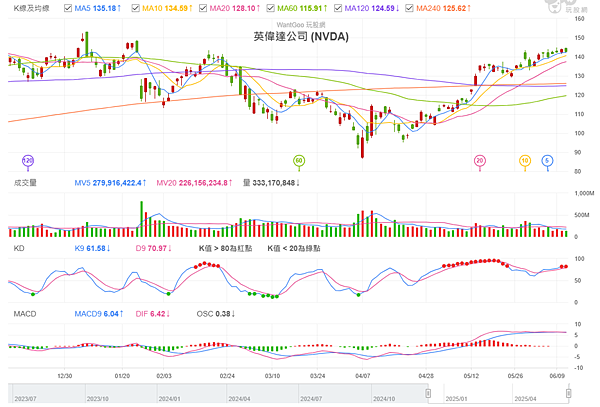600x407 pixels.
Task: Uncheck the MA5 moving average checkbox
Action: 68,8
